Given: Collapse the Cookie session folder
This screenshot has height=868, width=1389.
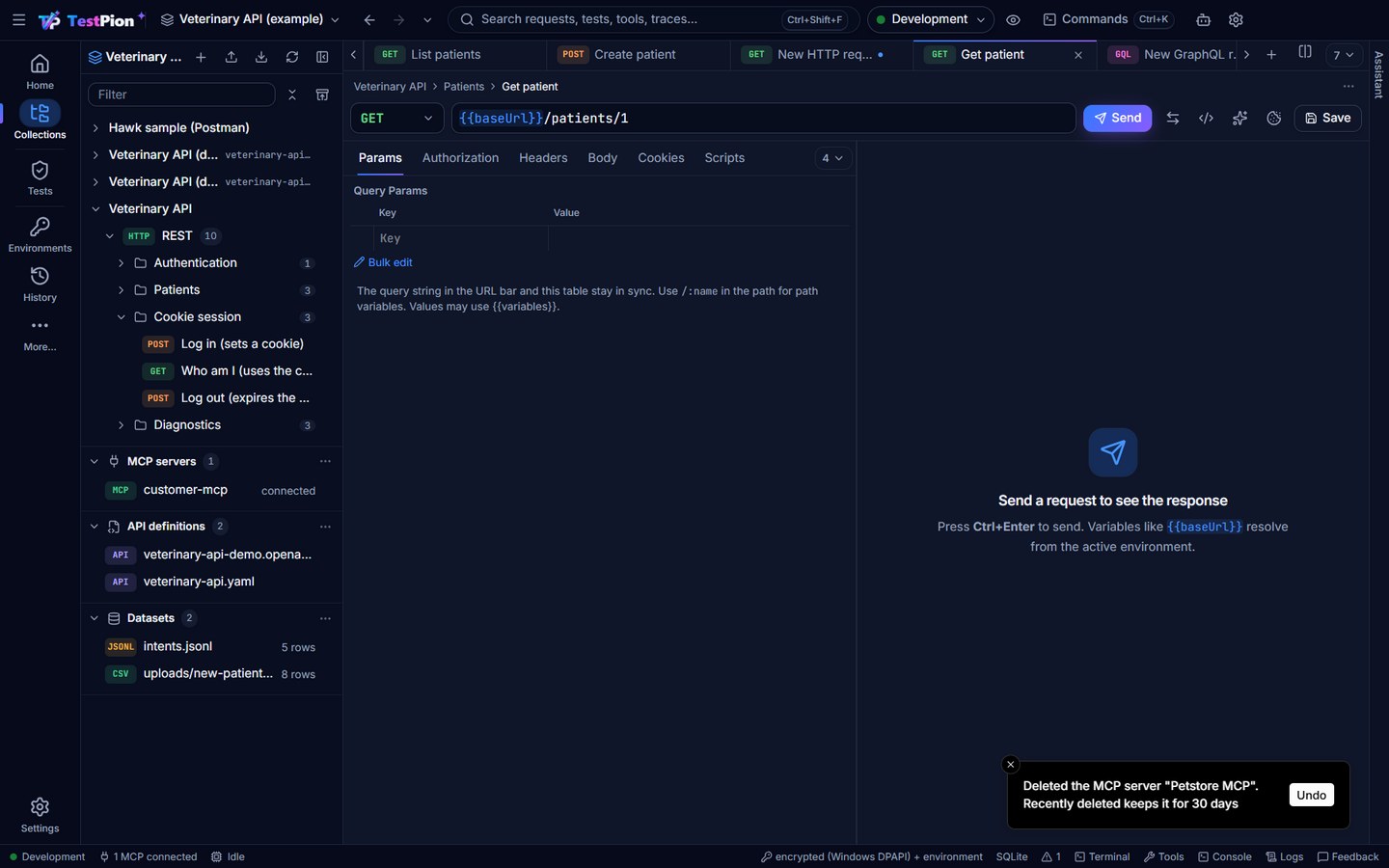Looking at the screenshot, I should 122,317.
